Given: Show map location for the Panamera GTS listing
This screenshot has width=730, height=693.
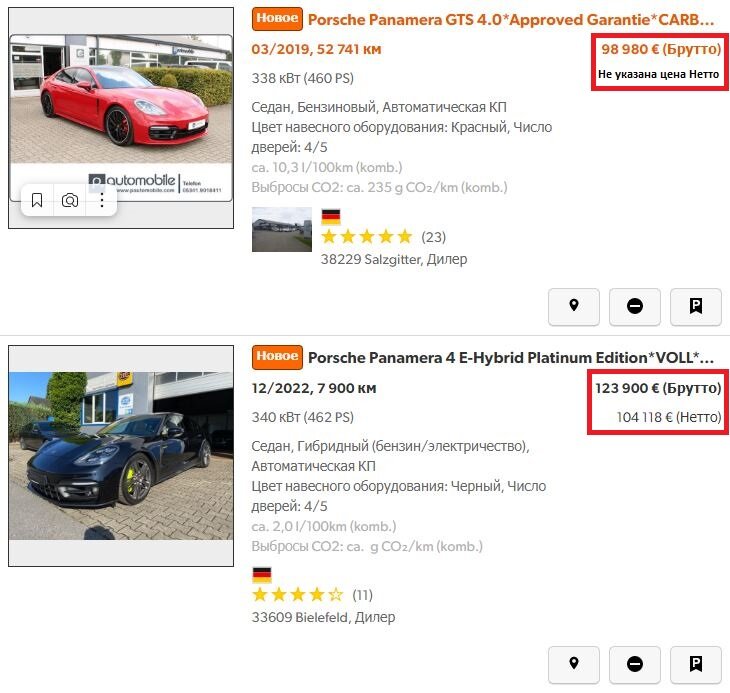Looking at the screenshot, I should coord(574,306).
